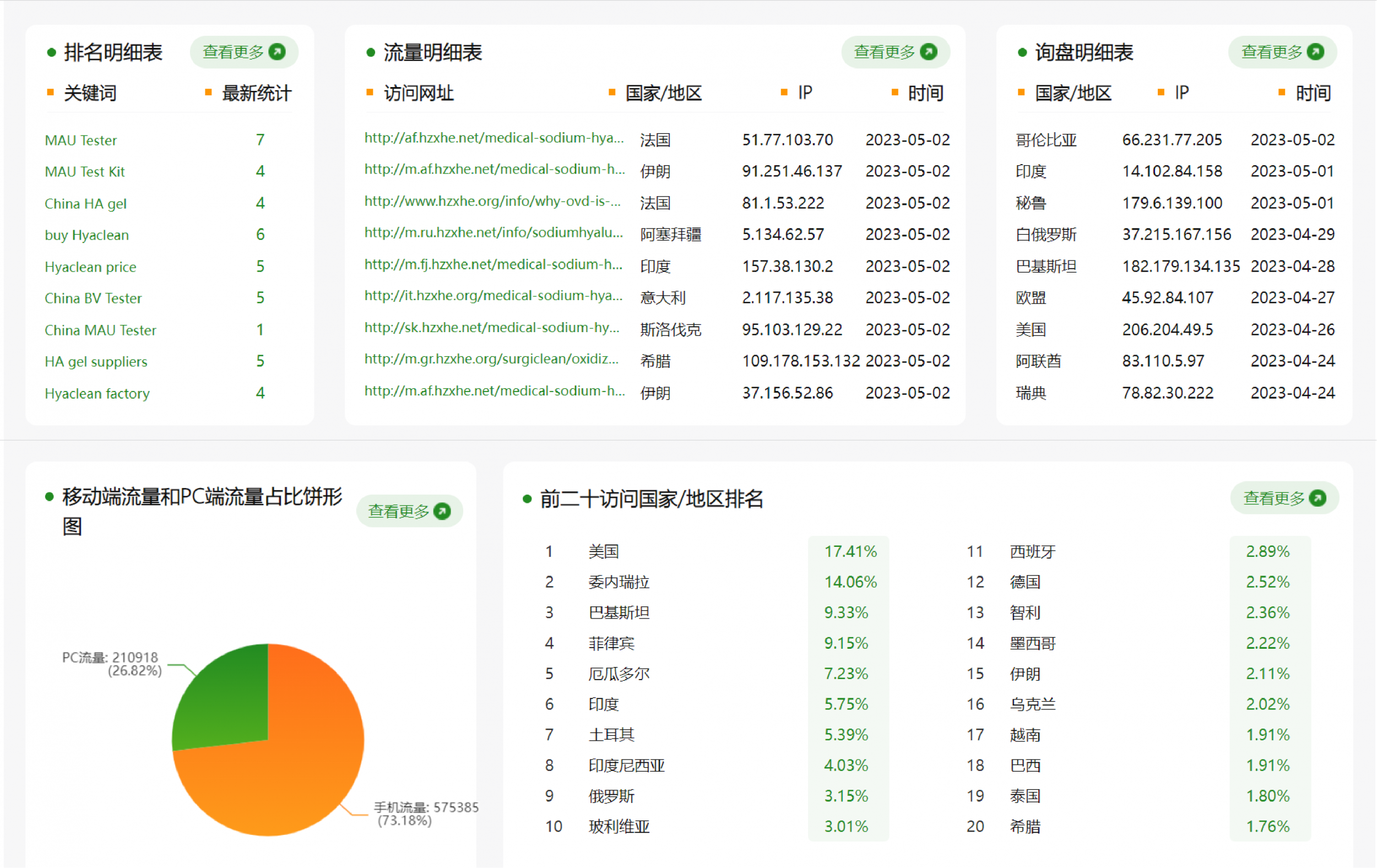The width and height of the screenshot is (1377, 868).
Task: Open the Hyaclean price keyword
Action: point(90,267)
